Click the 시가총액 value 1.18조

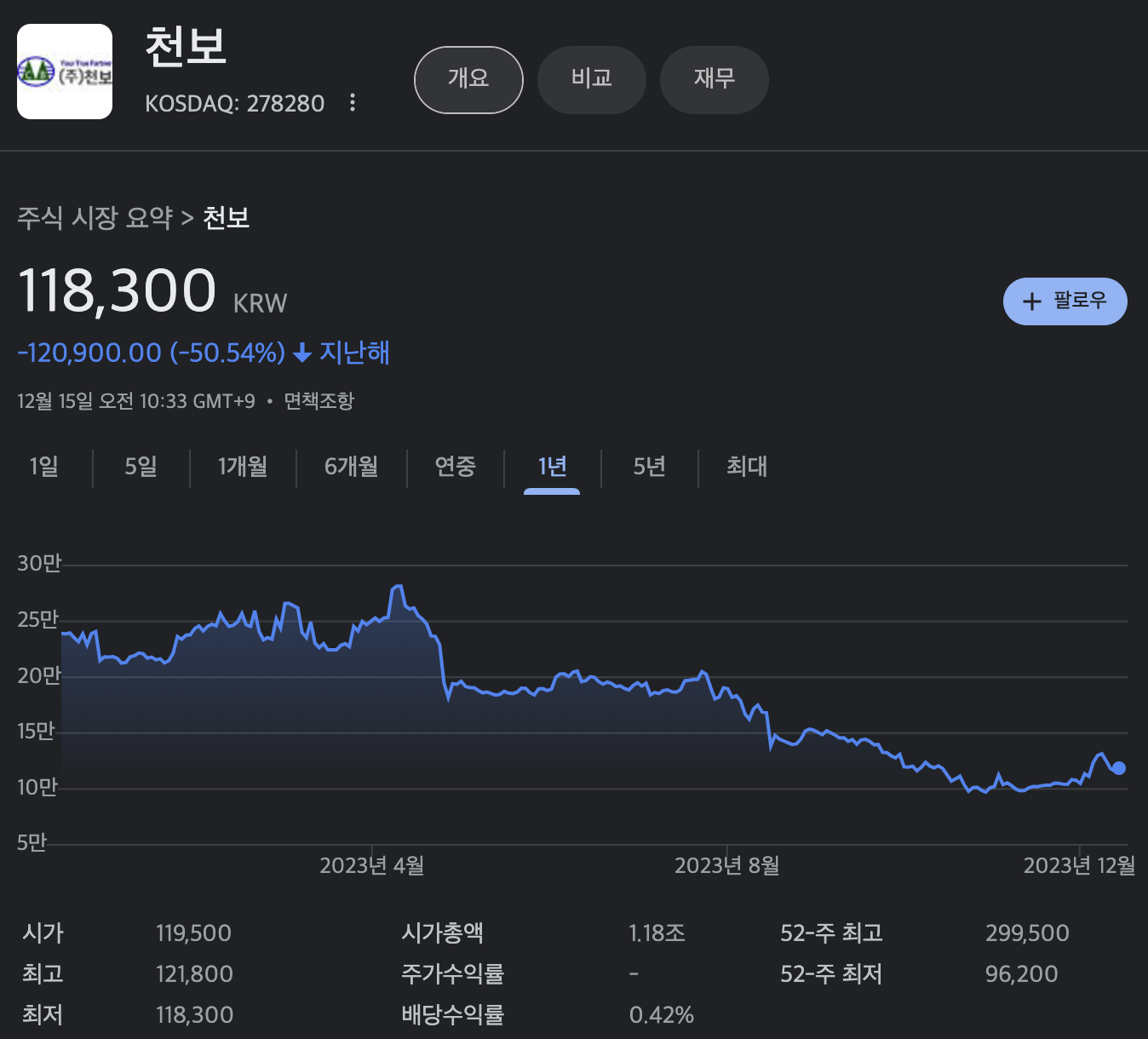[x=657, y=933]
